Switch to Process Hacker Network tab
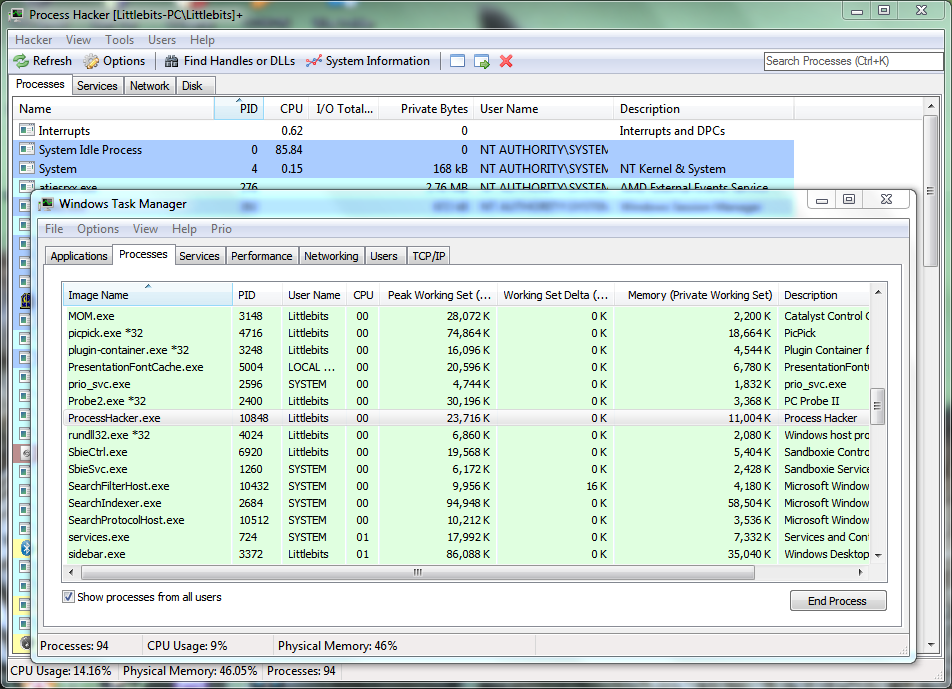This screenshot has height=689, width=952. click(149, 86)
